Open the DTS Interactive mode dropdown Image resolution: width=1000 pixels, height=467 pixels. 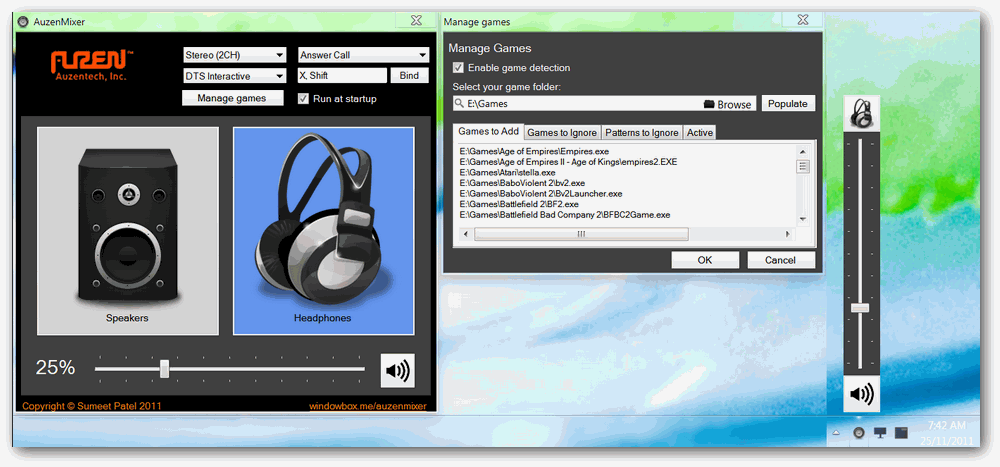(234, 76)
